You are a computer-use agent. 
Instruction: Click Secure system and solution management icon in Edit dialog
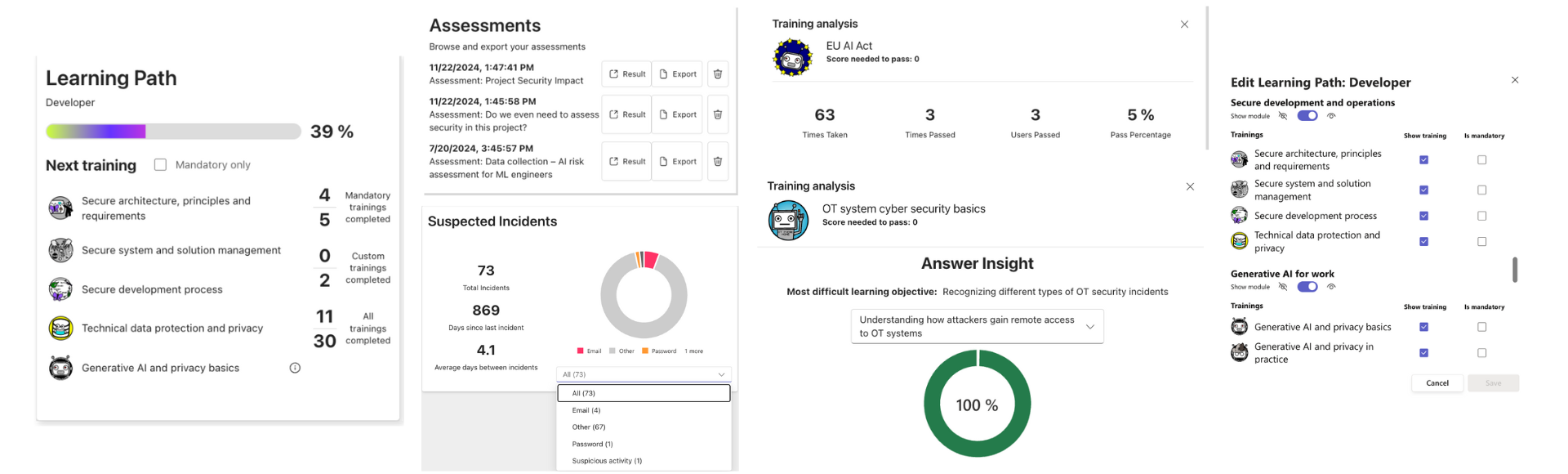click(x=1239, y=190)
